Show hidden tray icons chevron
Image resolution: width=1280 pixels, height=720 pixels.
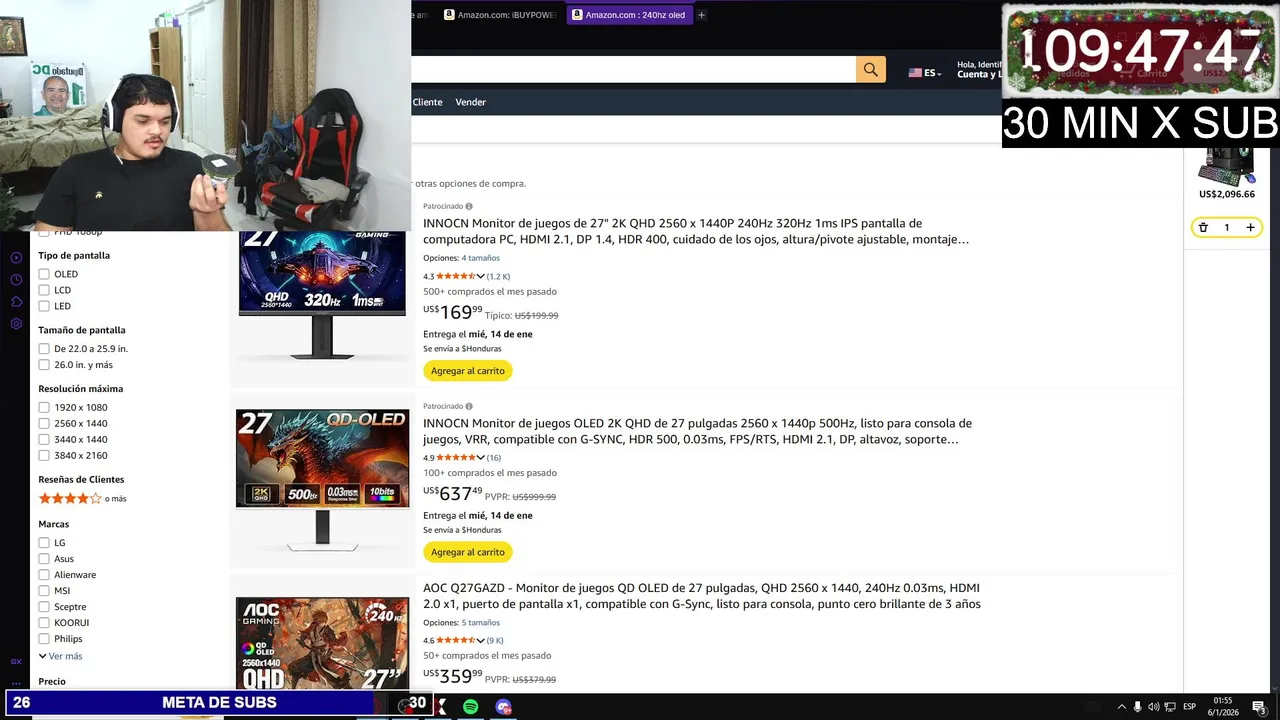(1121, 707)
